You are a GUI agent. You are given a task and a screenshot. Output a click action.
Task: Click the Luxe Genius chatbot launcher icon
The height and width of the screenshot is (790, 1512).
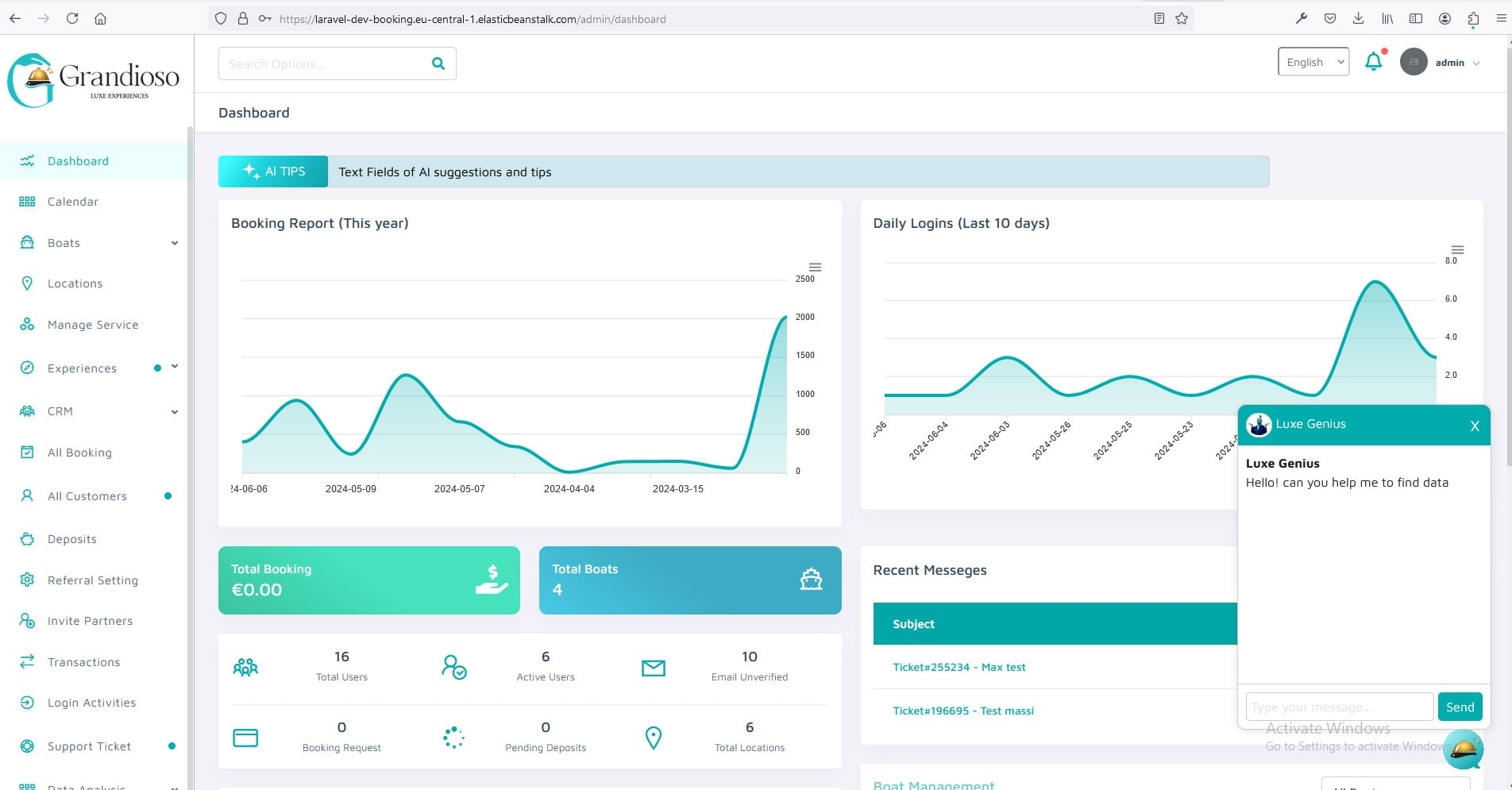[1463, 749]
